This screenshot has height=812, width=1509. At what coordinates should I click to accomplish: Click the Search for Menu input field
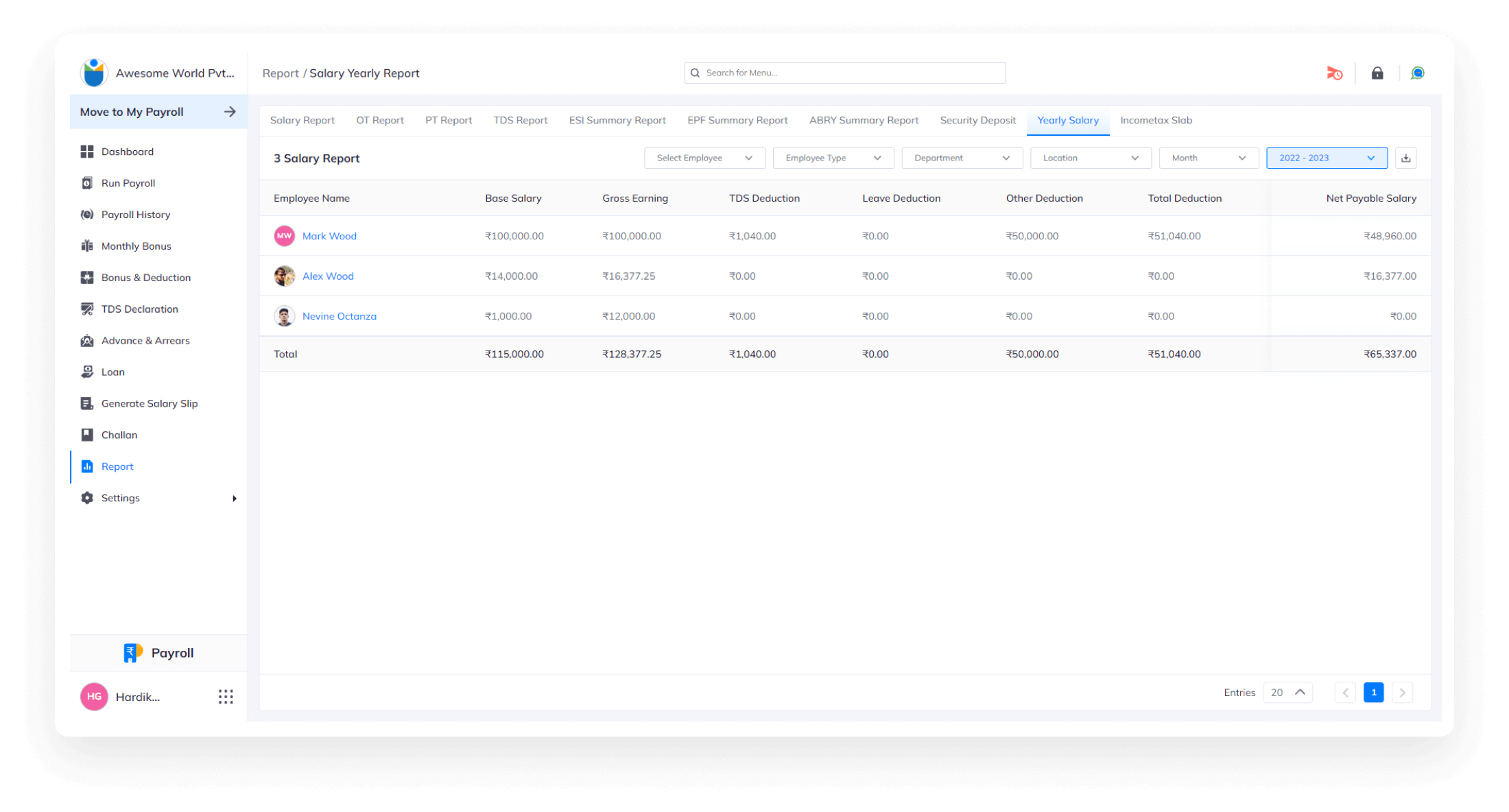[x=844, y=72]
